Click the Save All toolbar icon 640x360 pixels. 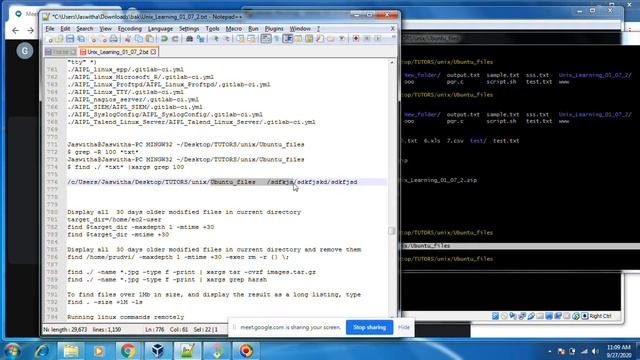point(81,39)
